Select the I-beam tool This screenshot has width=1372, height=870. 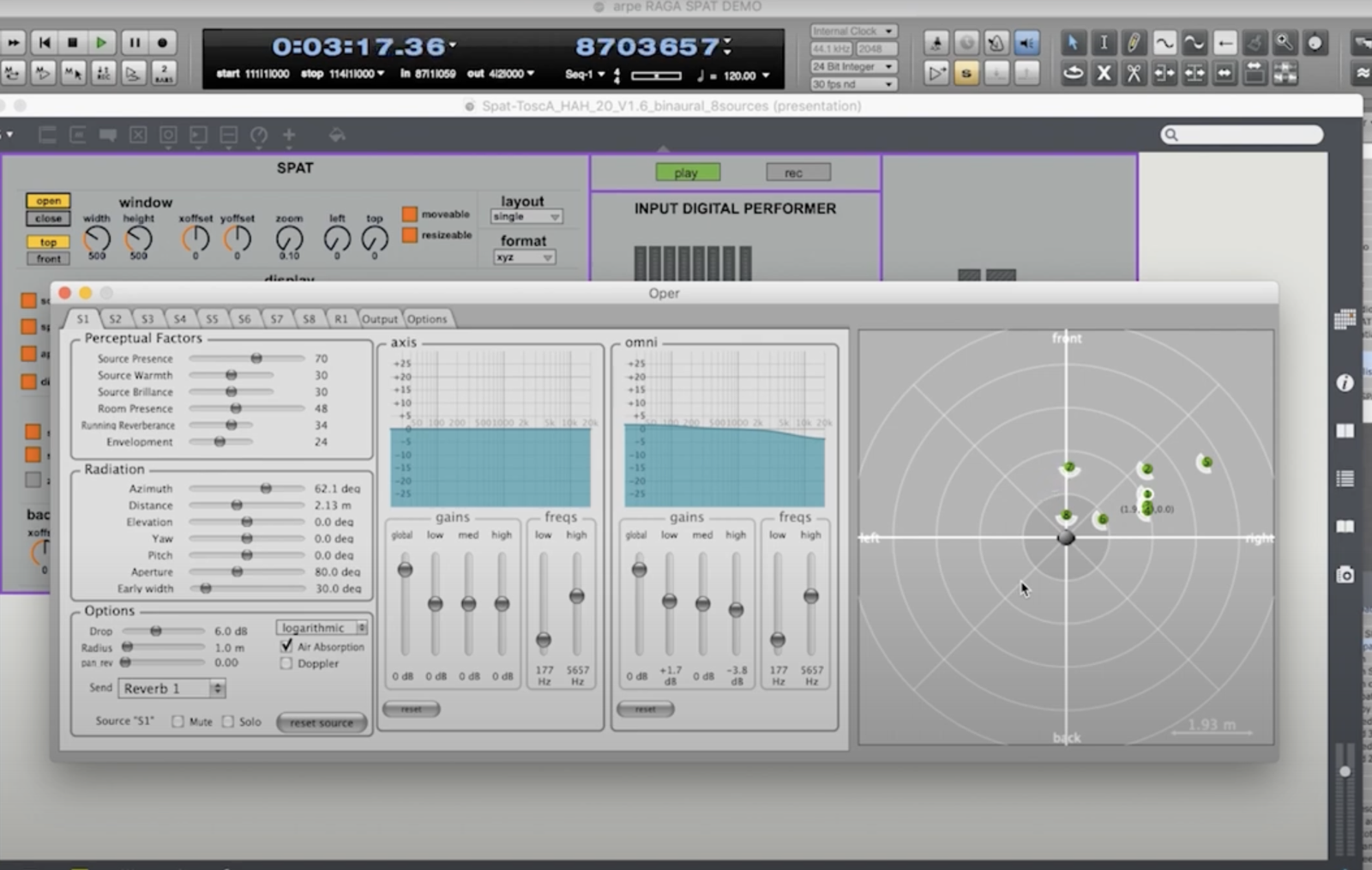pyautogui.click(x=1103, y=42)
